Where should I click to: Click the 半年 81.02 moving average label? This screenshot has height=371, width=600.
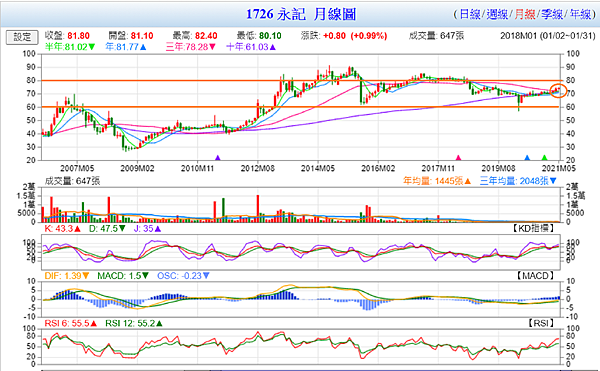[x=70, y=47]
